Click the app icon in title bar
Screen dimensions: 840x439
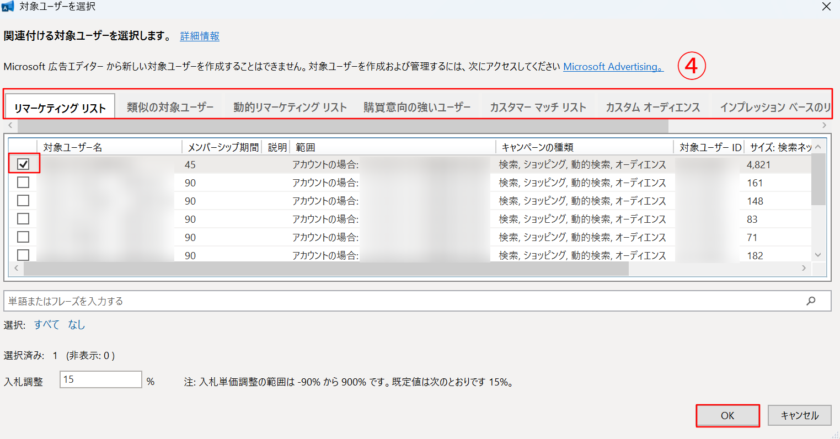click(8, 7)
